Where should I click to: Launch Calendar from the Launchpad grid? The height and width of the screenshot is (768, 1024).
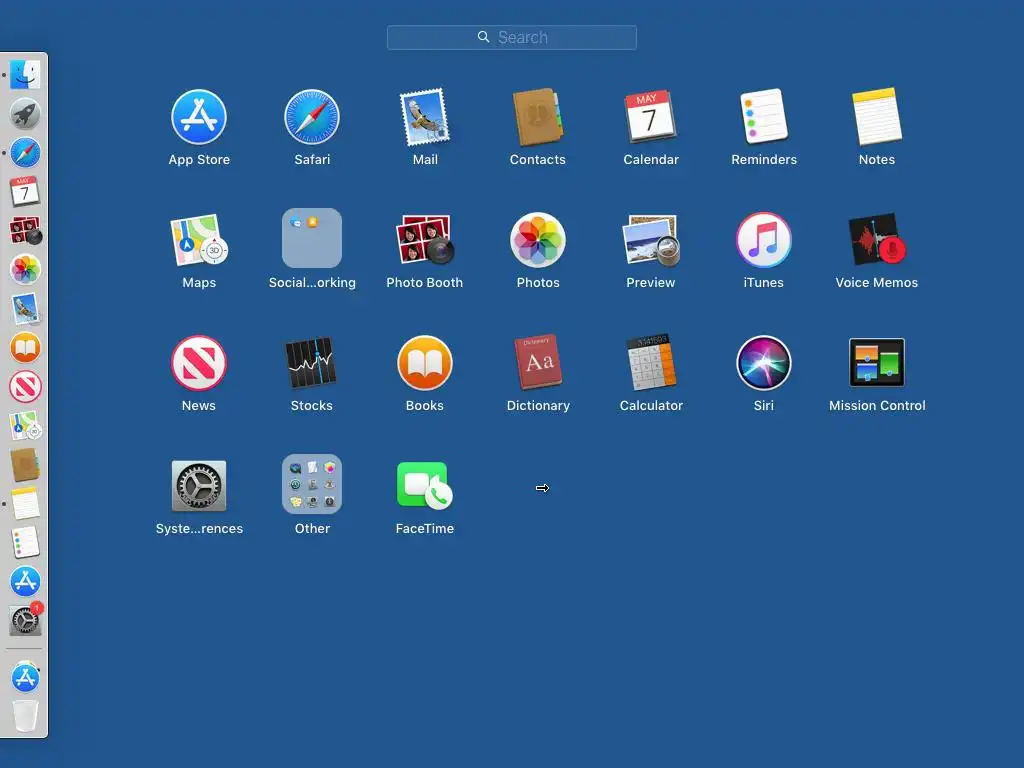click(x=650, y=118)
